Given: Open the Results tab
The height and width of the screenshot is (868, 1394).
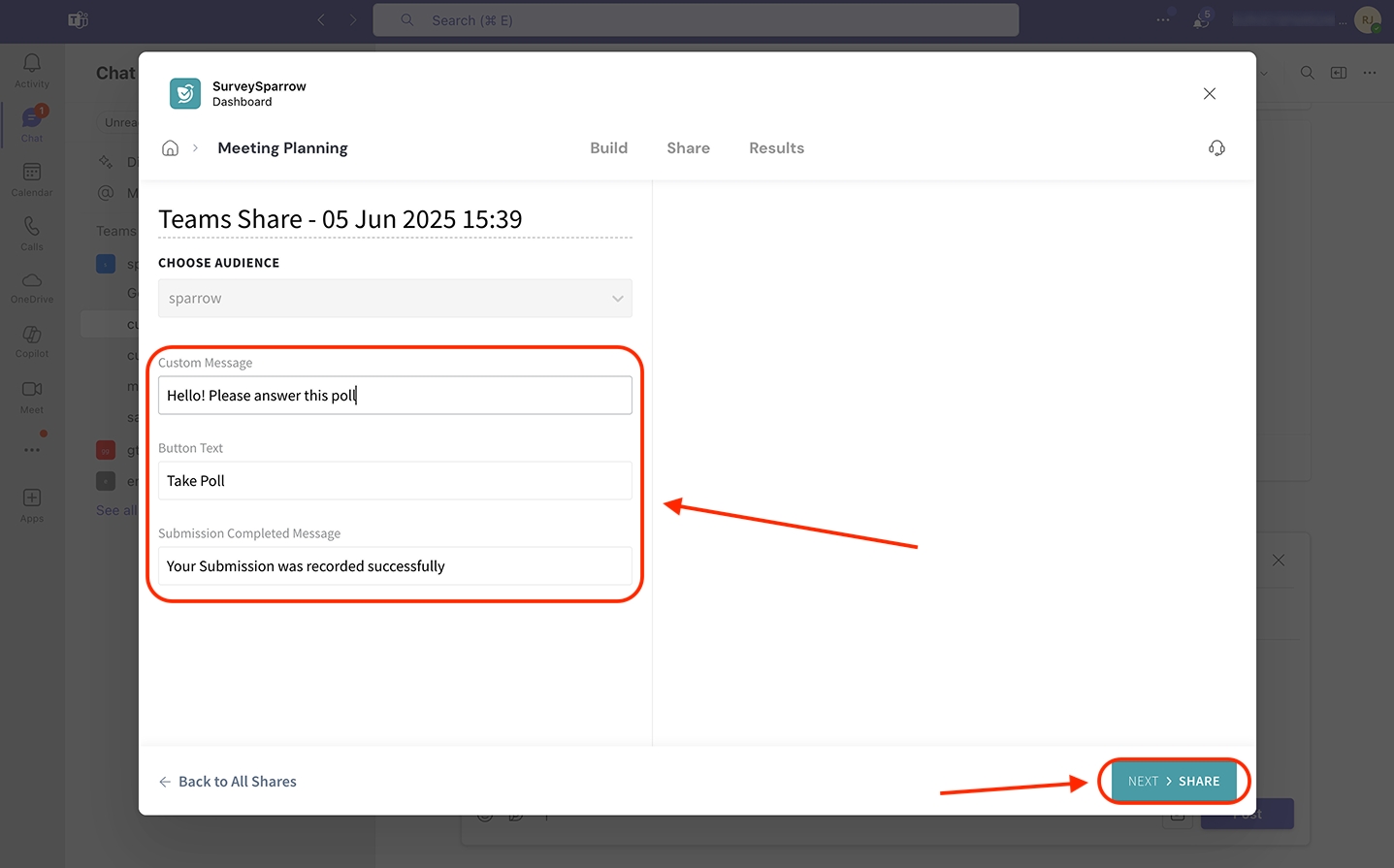Looking at the screenshot, I should click(776, 148).
